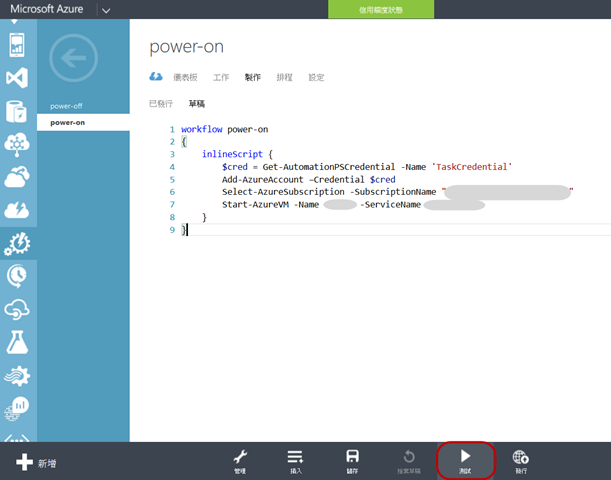This screenshot has width=611, height=480.
Task: Open the Visual Studio sidebar icon
Action: (17, 78)
